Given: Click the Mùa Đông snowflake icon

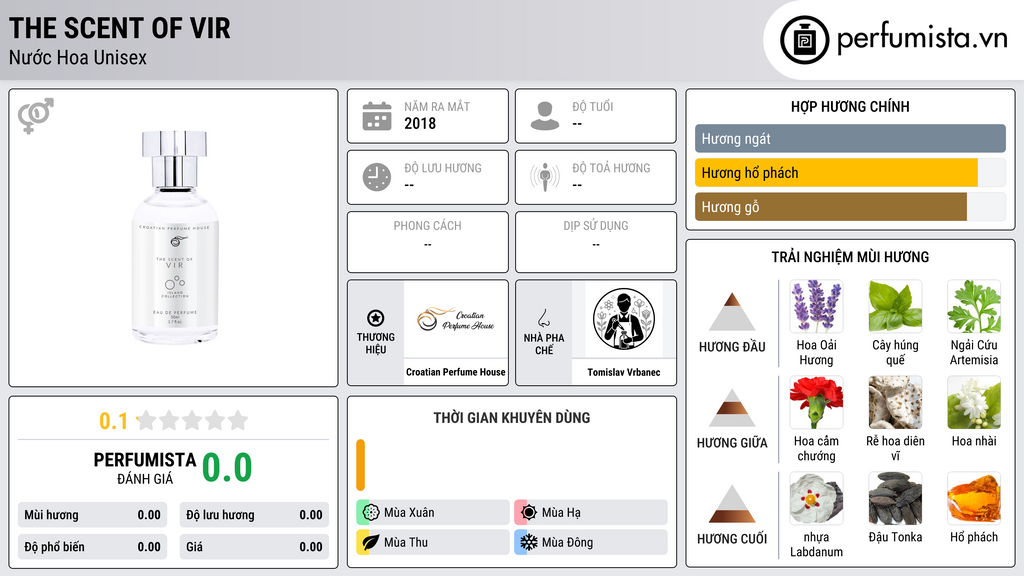Looking at the screenshot, I should [529, 542].
